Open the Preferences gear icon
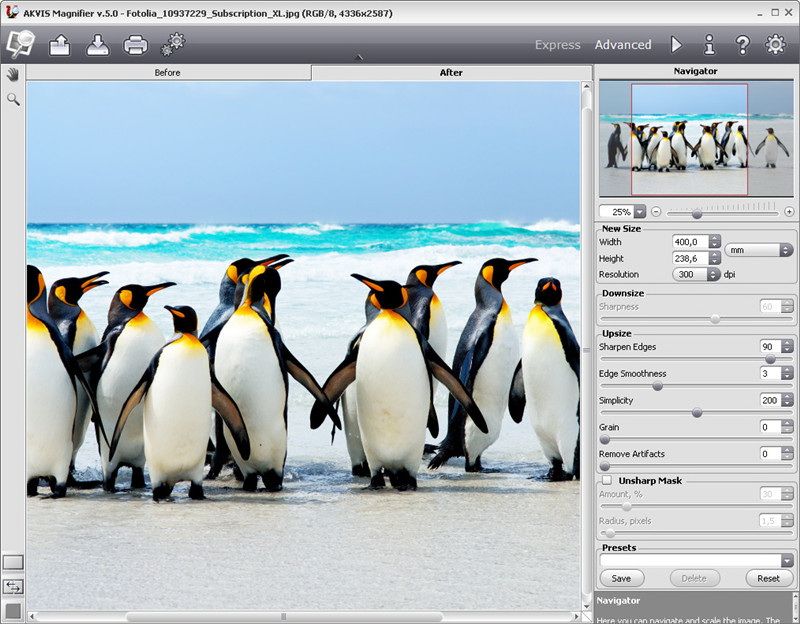This screenshot has width=800, height=624. tap(775, 44)
